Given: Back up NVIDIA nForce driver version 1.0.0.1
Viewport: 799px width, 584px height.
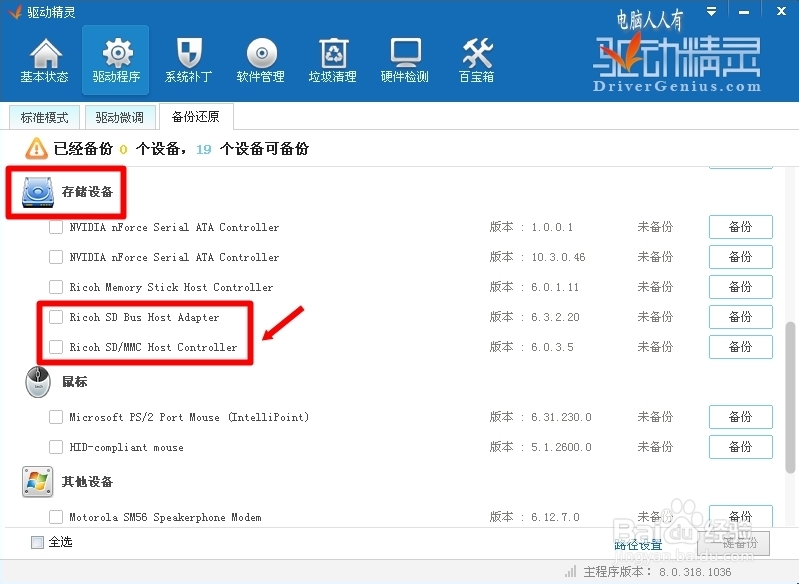Looking at the screenshot, I should (740, 227).
